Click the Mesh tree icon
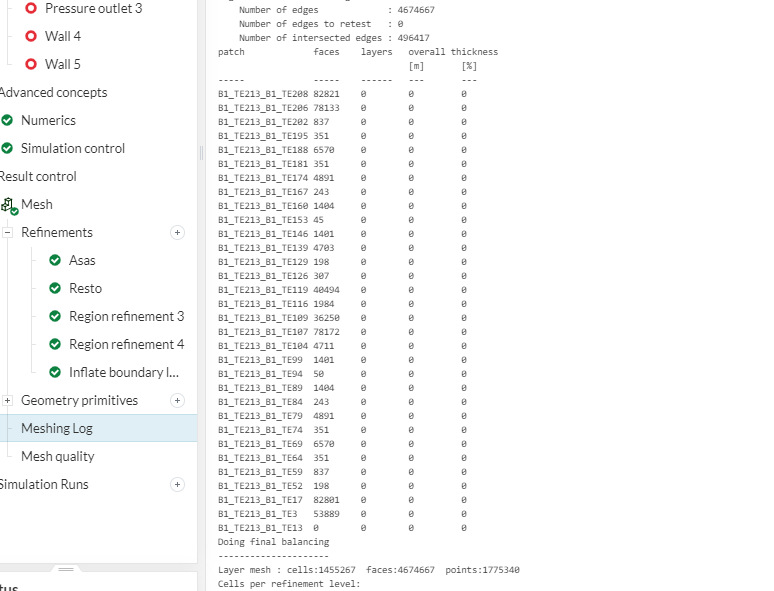Image resolution: width=774 pixels, height=591 pixels. [9, 205]
